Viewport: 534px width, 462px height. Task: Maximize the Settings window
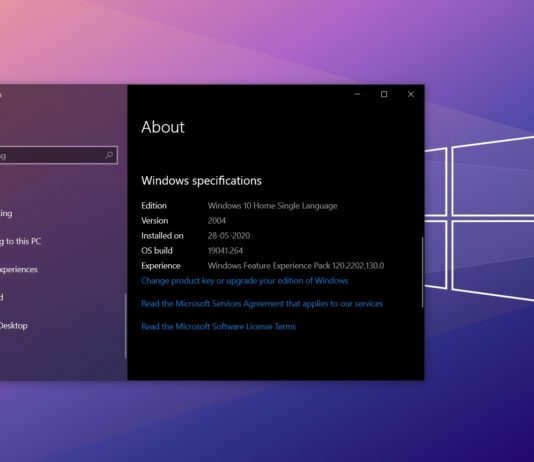(x=384, y=94)
